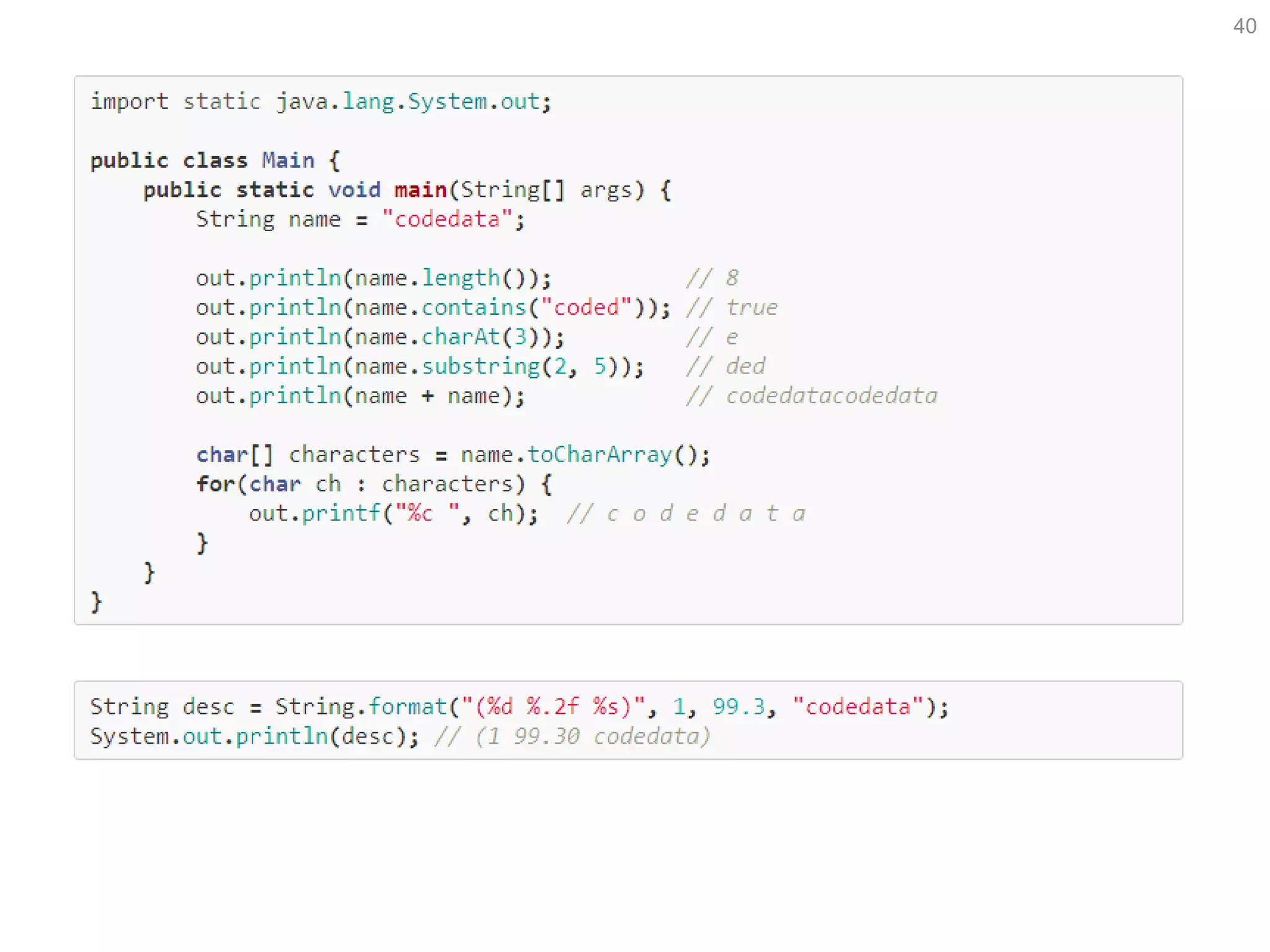Click the "c o d e d a t a" comment
Image resolution: width=1270 pixels, height=952 pixels.
pos(685,514)
